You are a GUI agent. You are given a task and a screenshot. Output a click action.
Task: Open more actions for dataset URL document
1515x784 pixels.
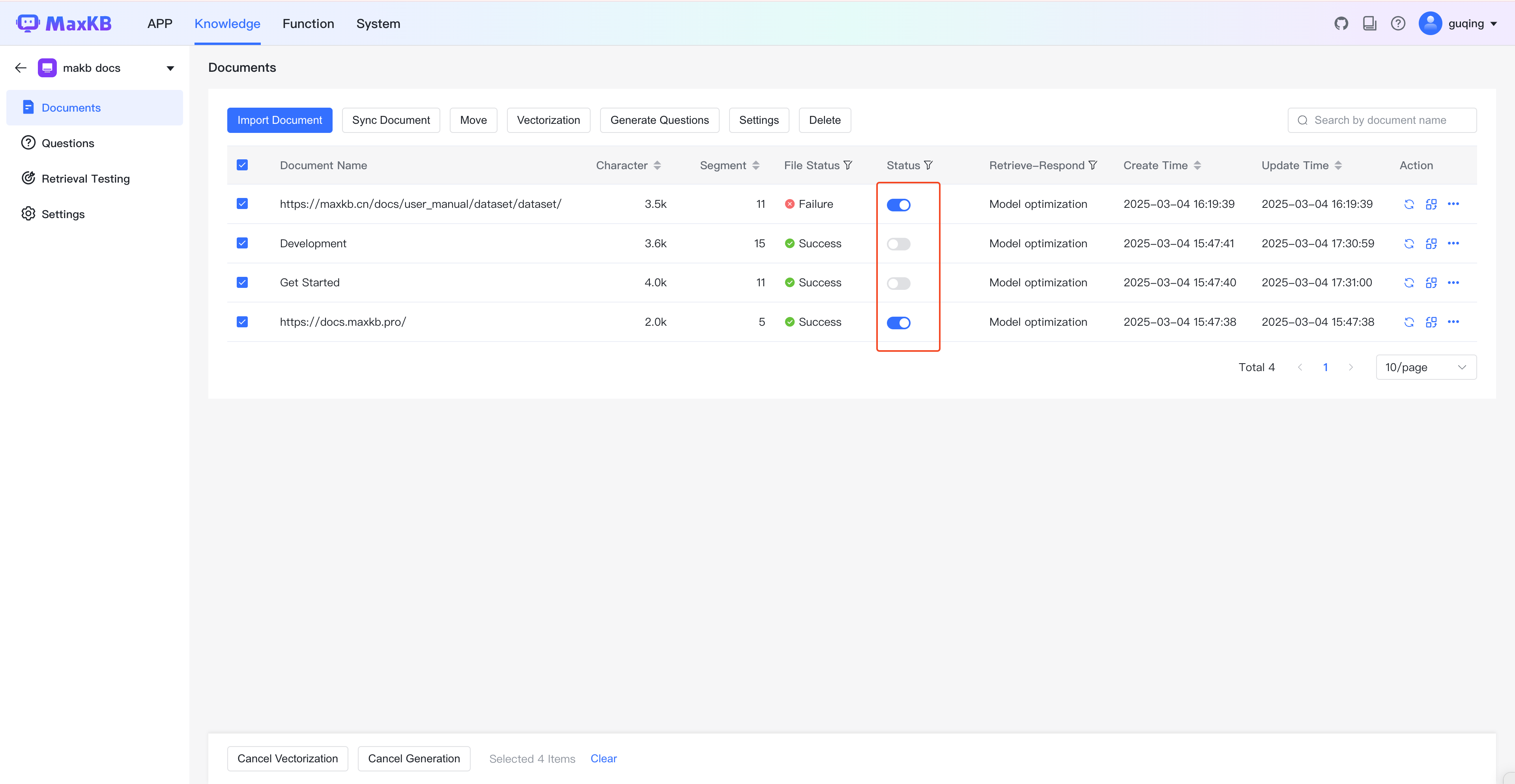[1453, 204]
